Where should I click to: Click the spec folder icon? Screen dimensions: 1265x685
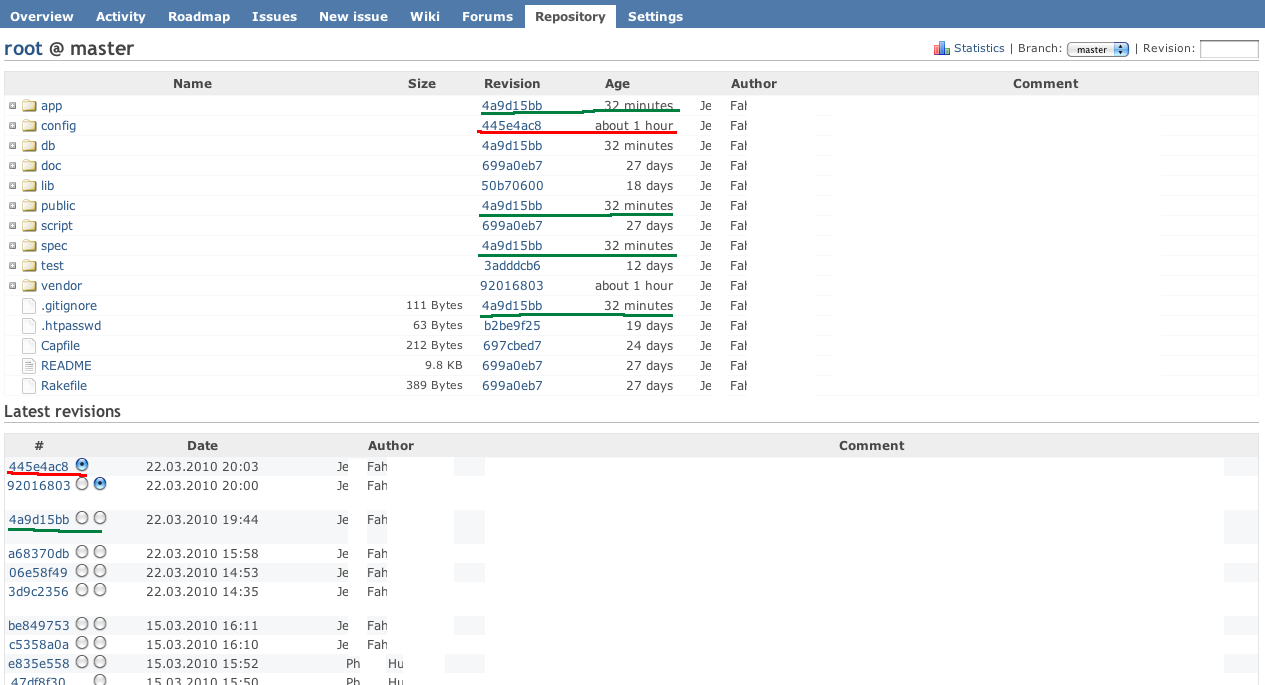click(29, 246)
